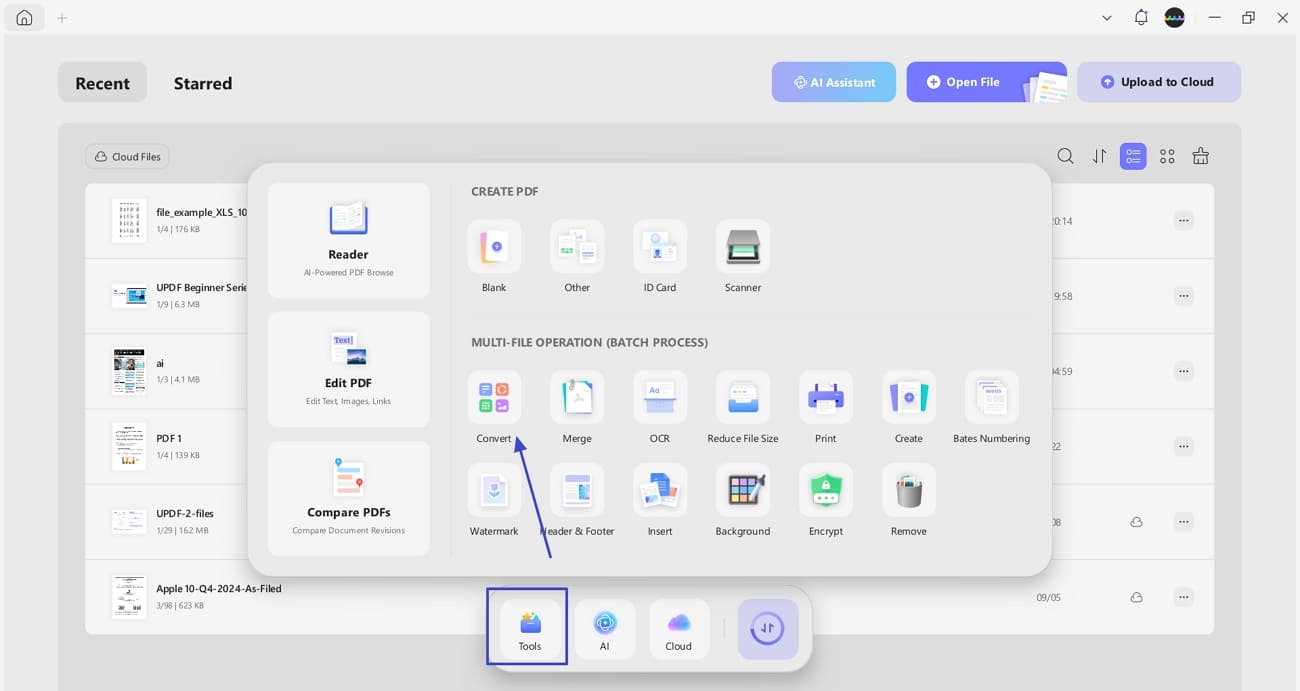
Task: Open the batch Print tool
Action: (826, 397)
